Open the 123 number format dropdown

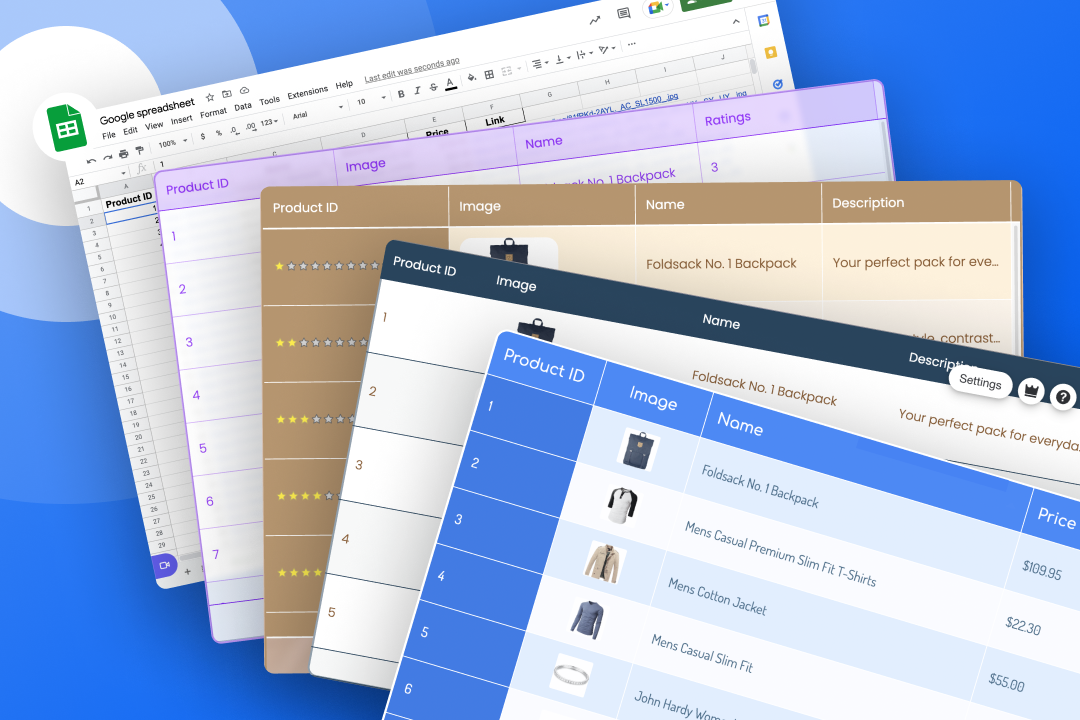point(269,122)
